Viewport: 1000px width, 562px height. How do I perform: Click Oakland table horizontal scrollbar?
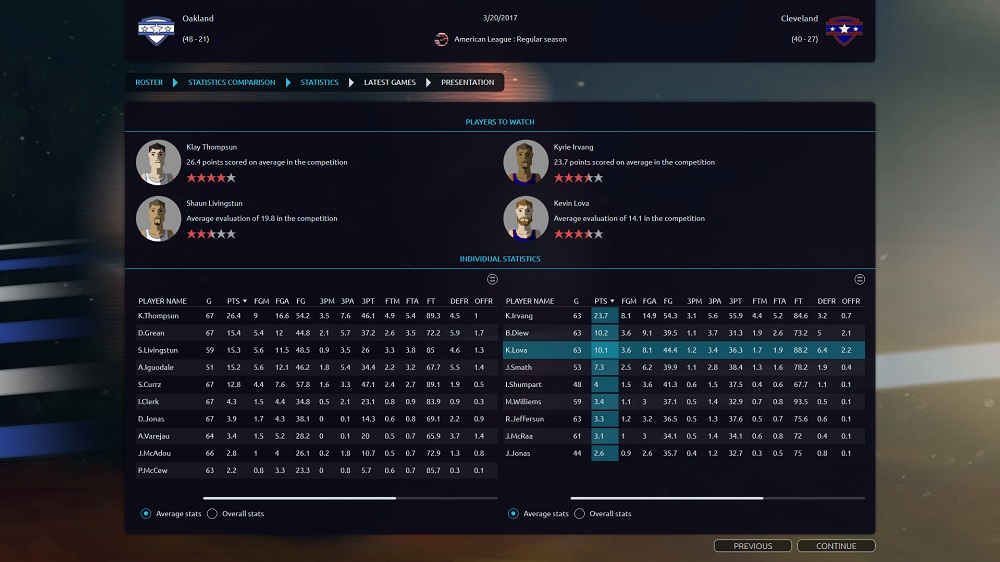[300, 497]
